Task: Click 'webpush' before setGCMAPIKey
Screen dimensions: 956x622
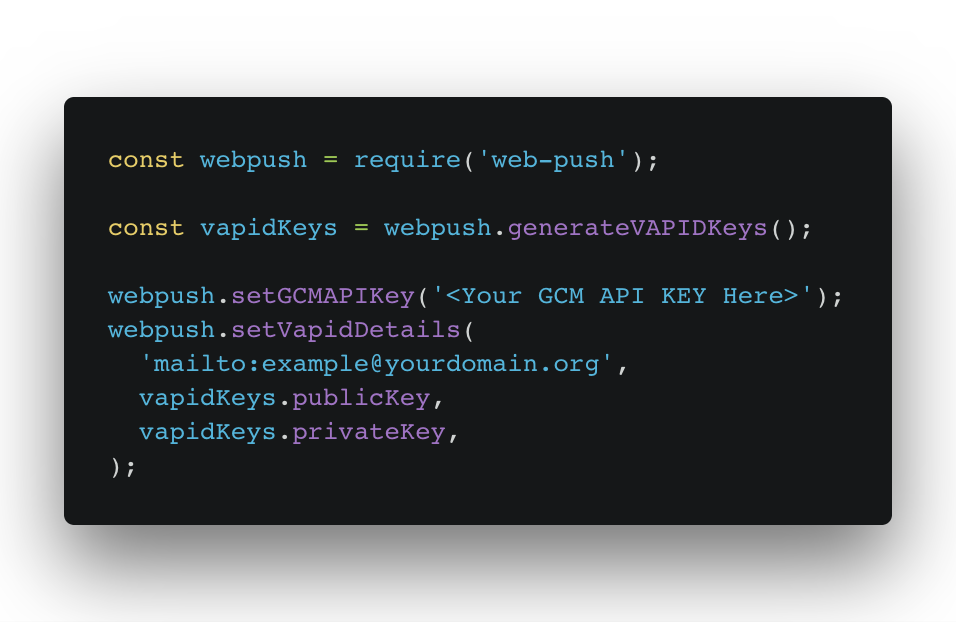Action: (161, 297)
